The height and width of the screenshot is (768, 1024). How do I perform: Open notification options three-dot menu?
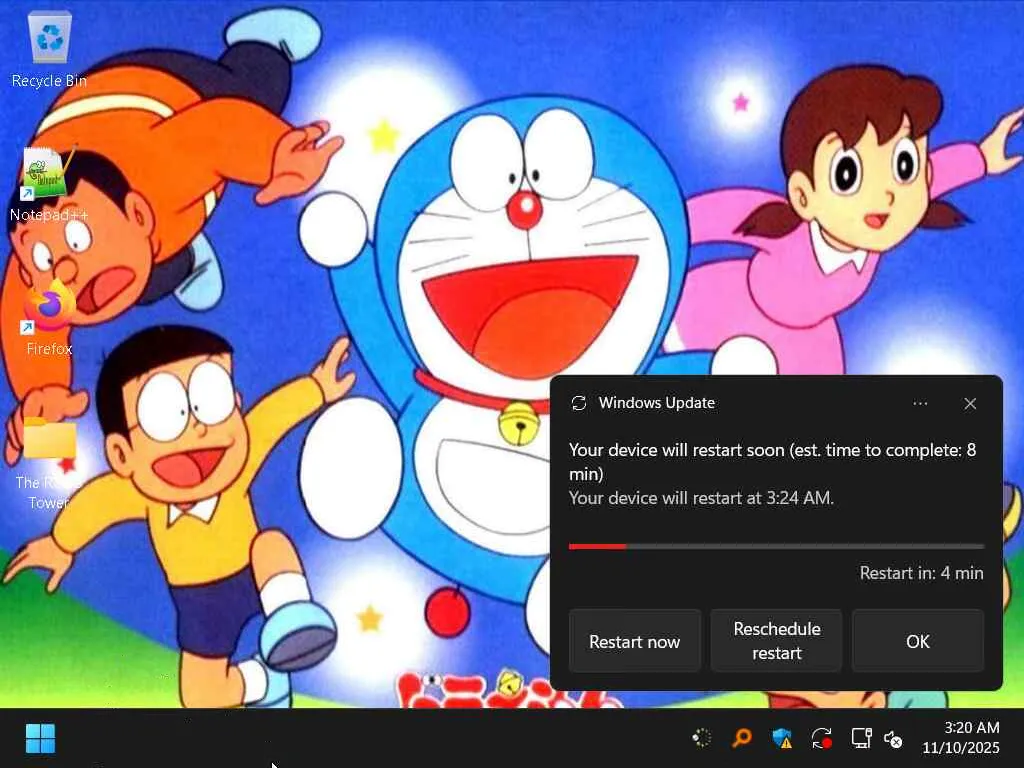point(920,404)
